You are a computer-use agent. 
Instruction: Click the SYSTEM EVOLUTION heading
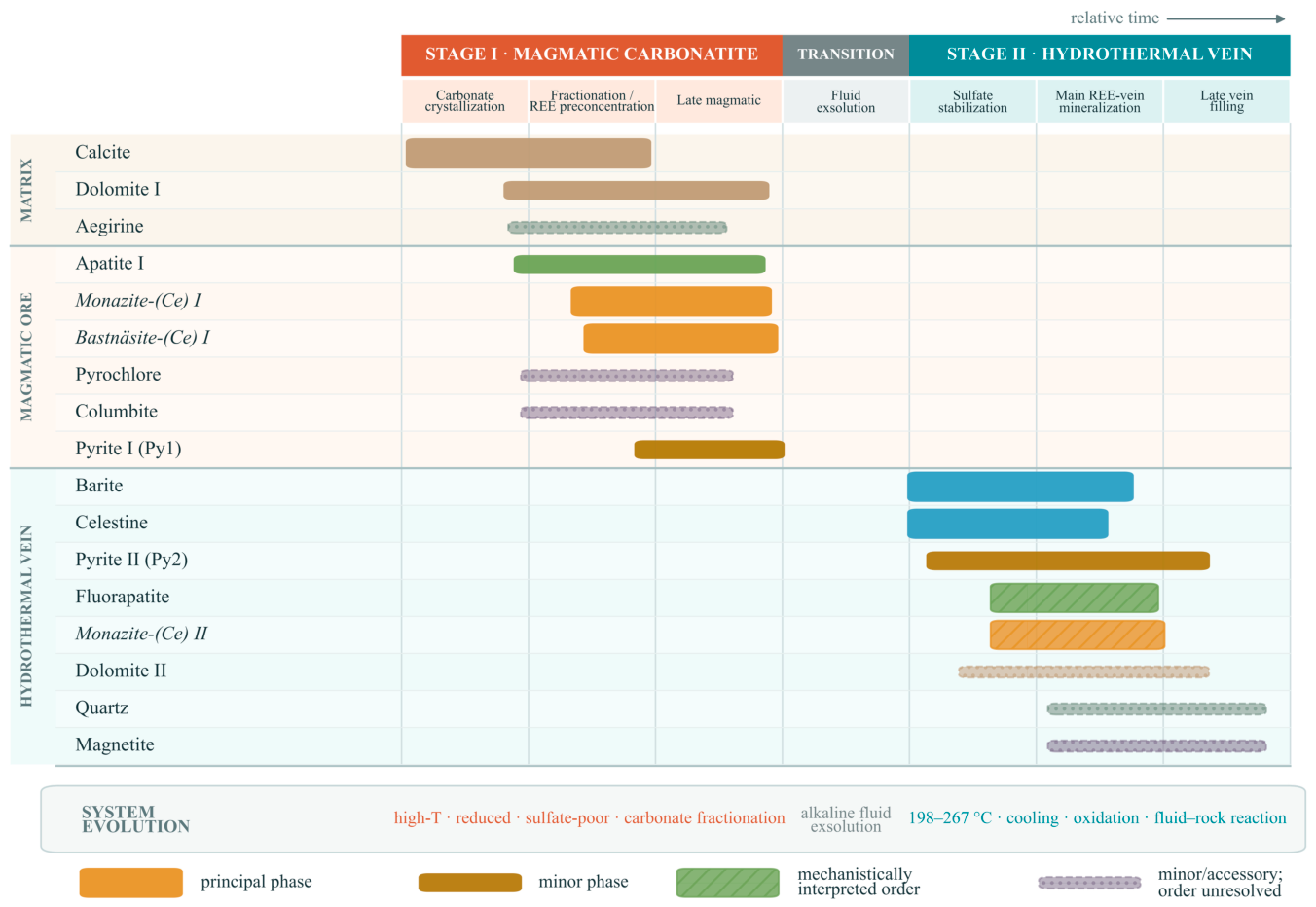click(135, 819)
